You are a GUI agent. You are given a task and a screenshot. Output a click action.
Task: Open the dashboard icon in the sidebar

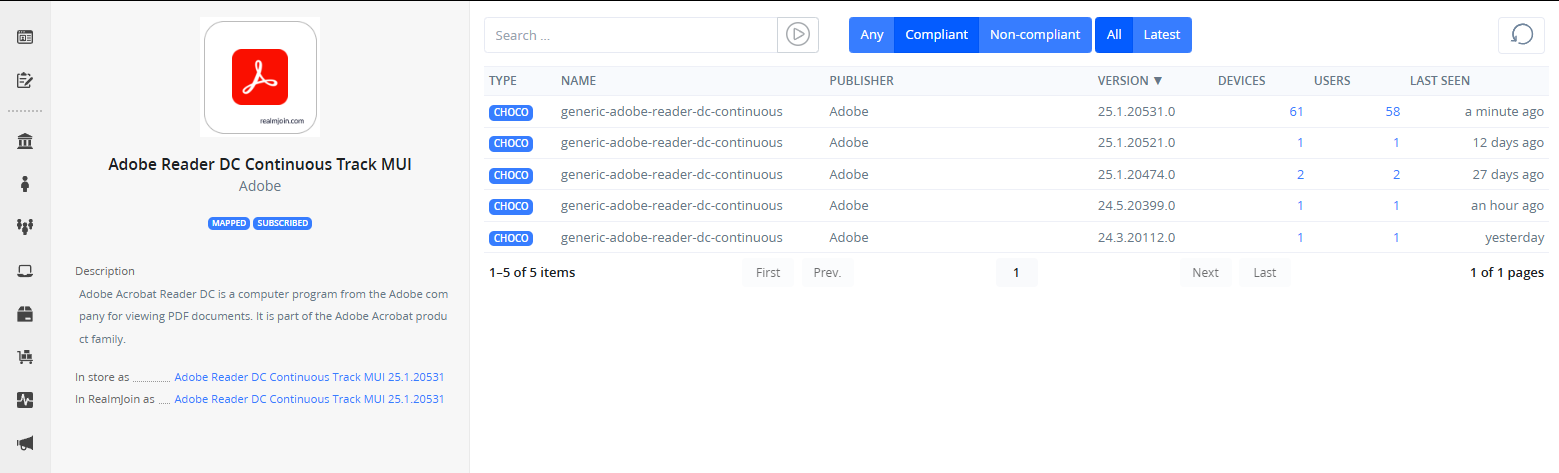click(x=25, y=38)
